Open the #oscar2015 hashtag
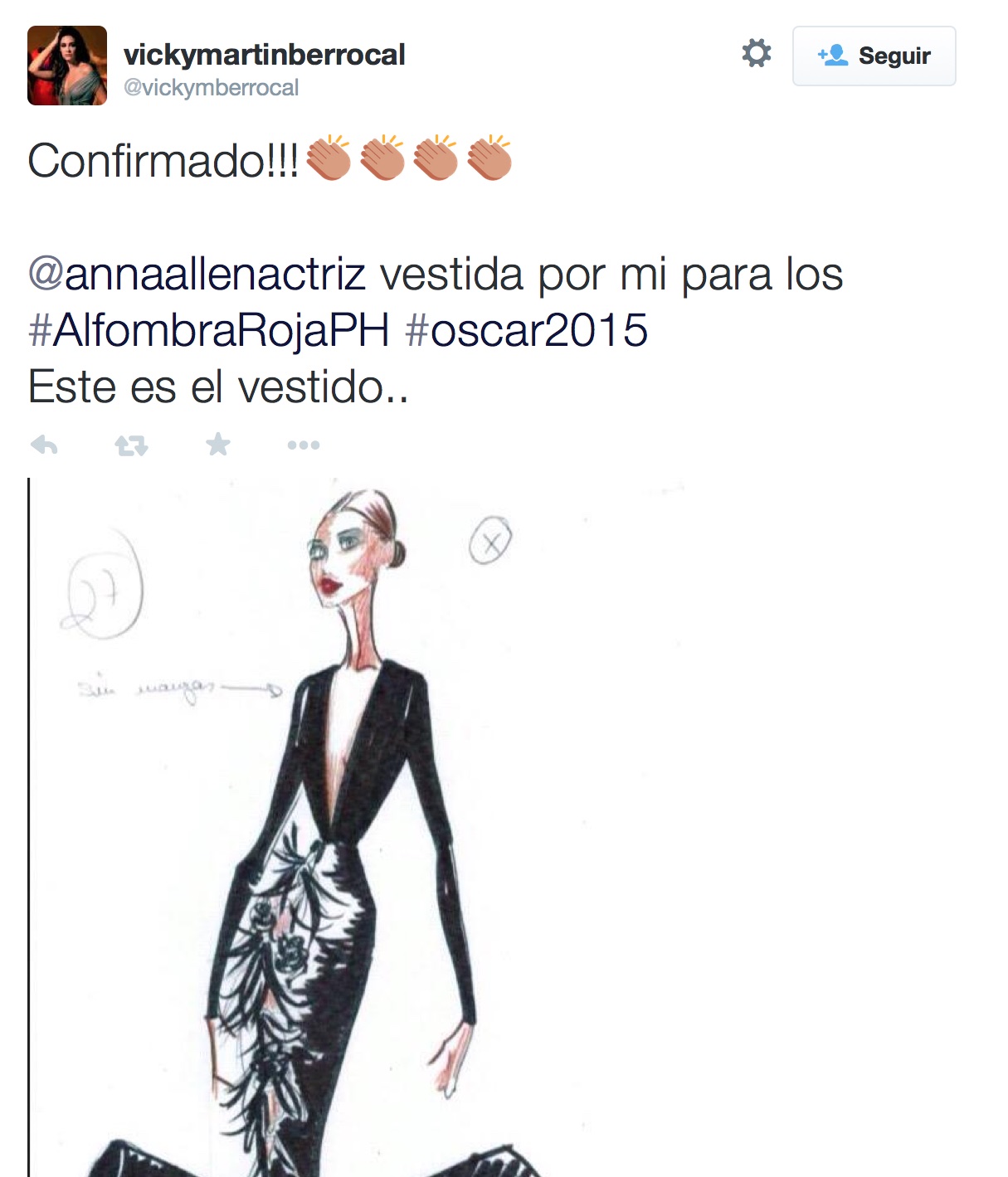 (x=526, y=330)
